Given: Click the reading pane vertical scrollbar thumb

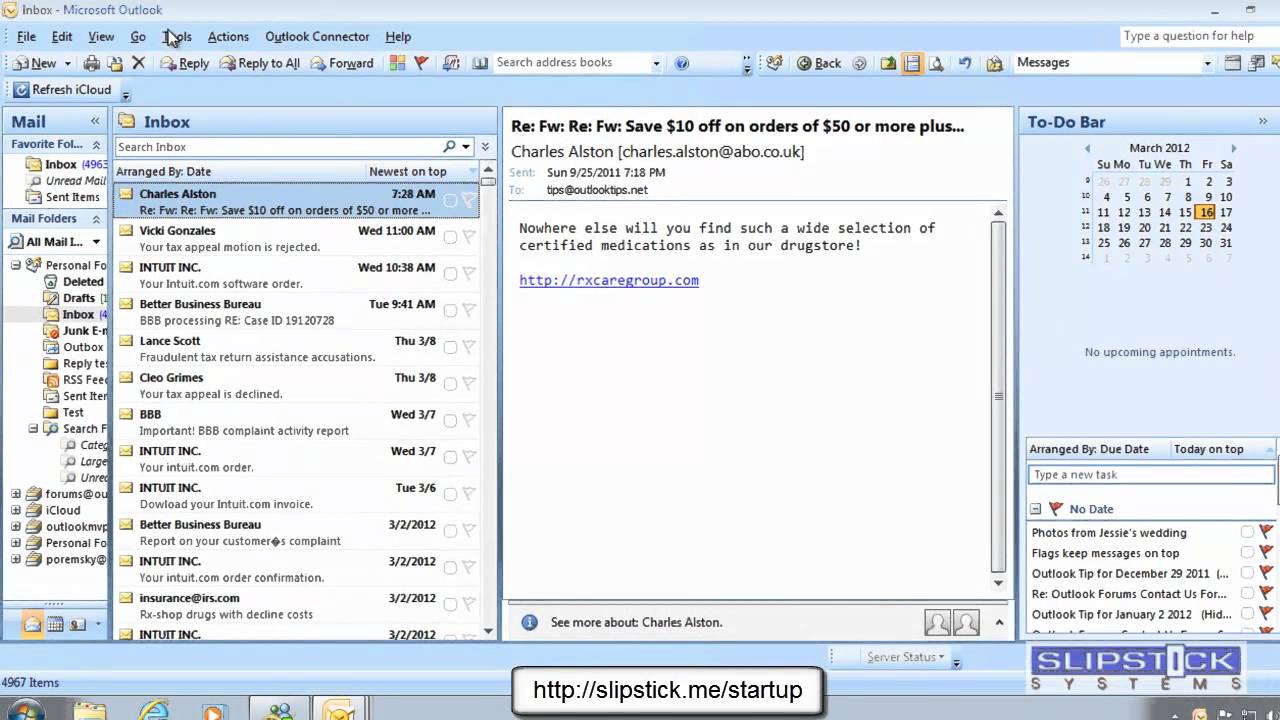Looking at the screenshot, I should tap(998, 396).
